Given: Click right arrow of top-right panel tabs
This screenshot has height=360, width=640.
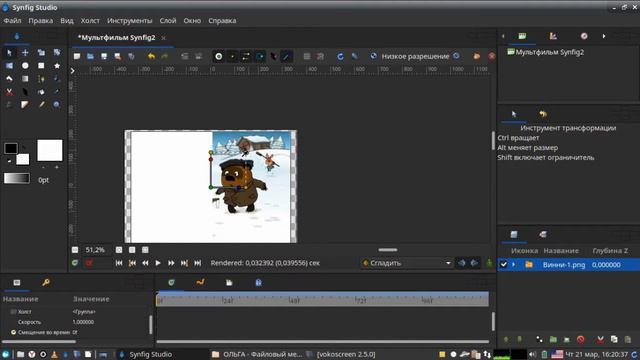Looking at the screenshot, I should pos(604,36).
